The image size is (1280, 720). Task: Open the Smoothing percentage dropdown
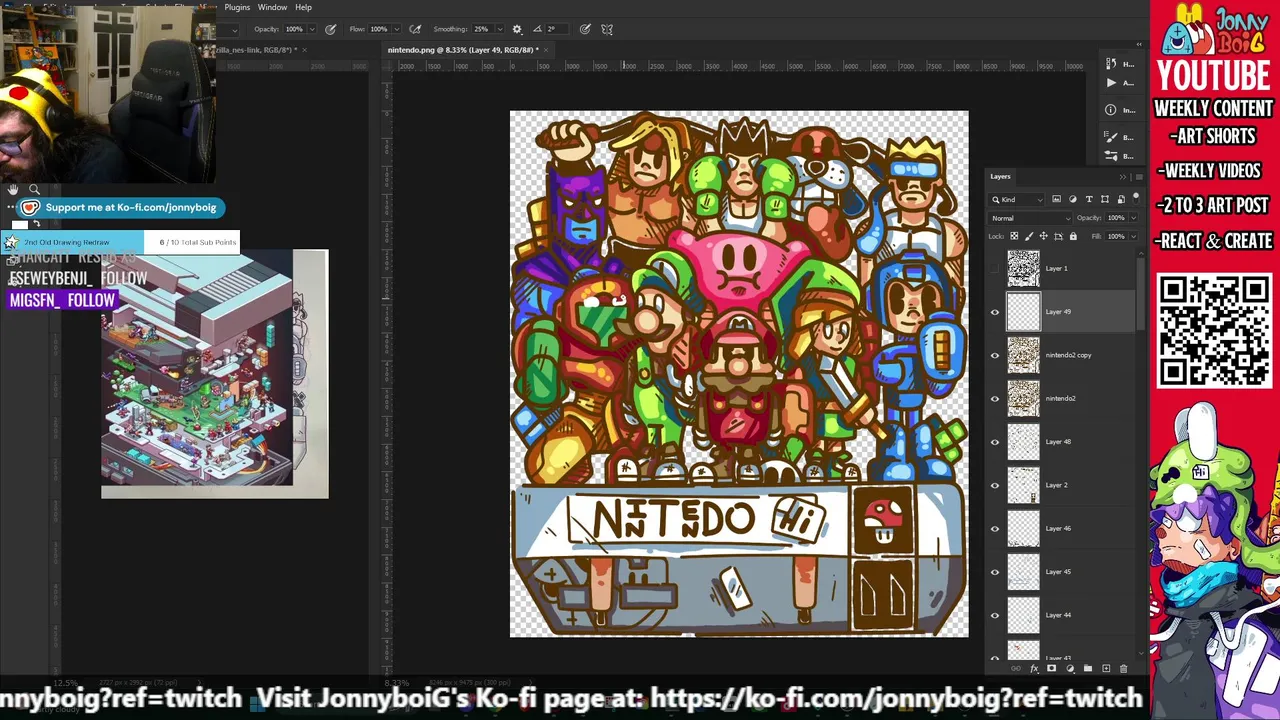pos(498,29)
